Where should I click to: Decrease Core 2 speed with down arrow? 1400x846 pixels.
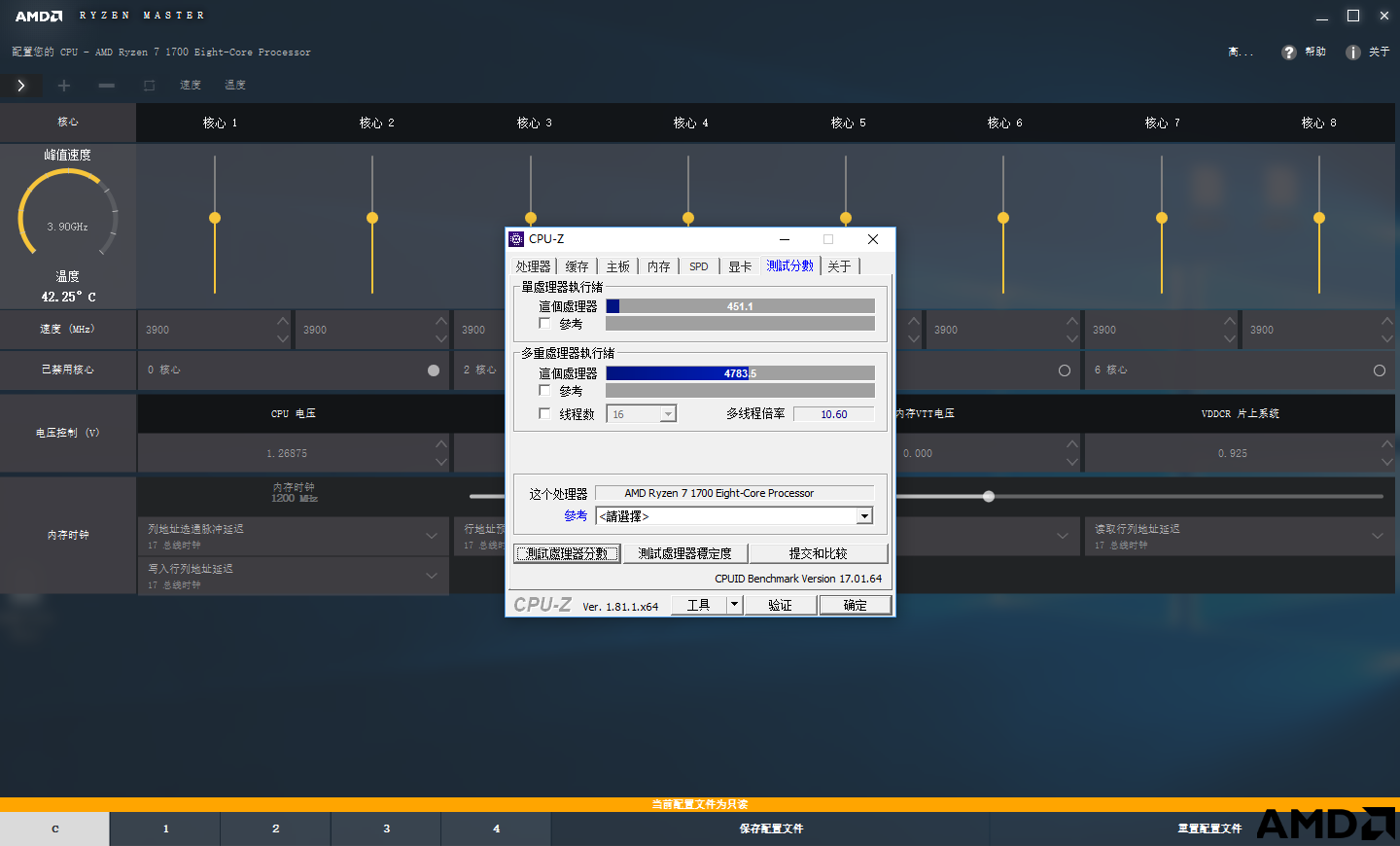pyautogui.click(x=441, y=338)
